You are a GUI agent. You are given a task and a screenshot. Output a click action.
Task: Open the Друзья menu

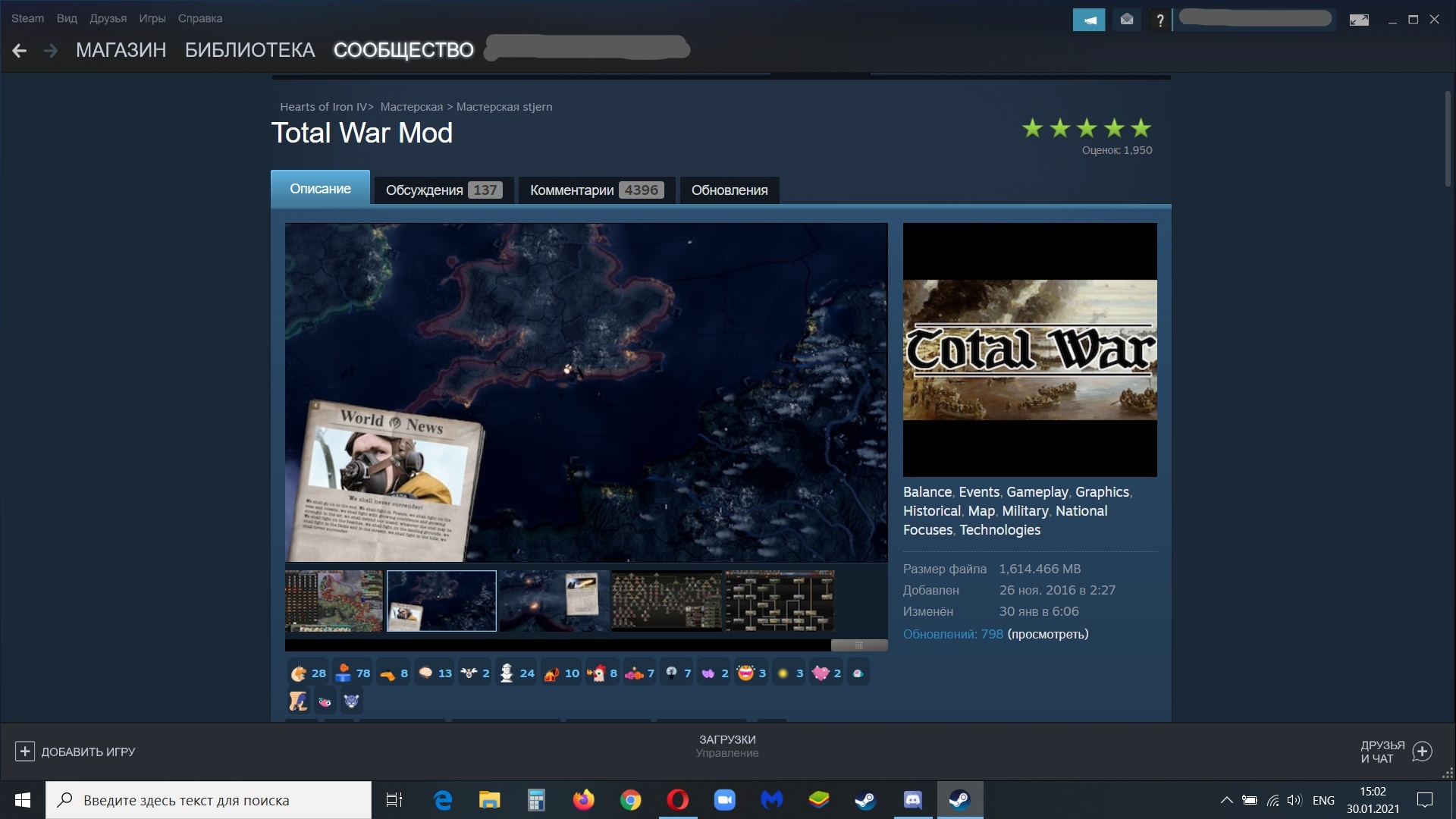pyautogui.click(x=108, y=18)
